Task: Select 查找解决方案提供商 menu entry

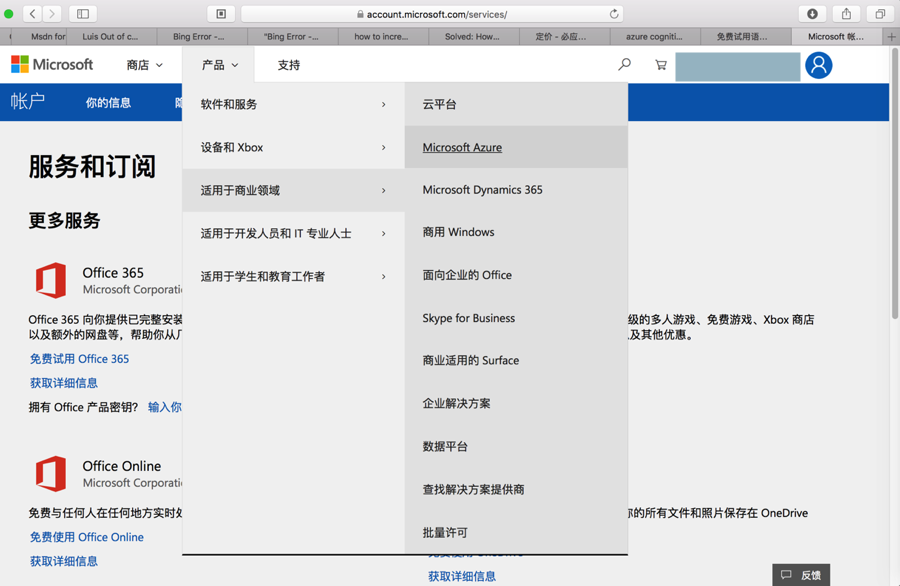Action: (x=516, y=490)
